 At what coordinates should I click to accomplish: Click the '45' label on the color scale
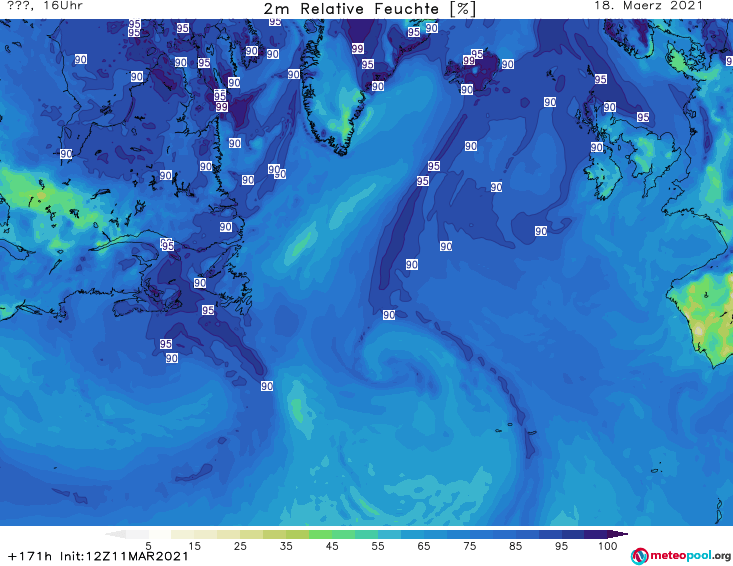pyautogui.click(x=332, y=546)
